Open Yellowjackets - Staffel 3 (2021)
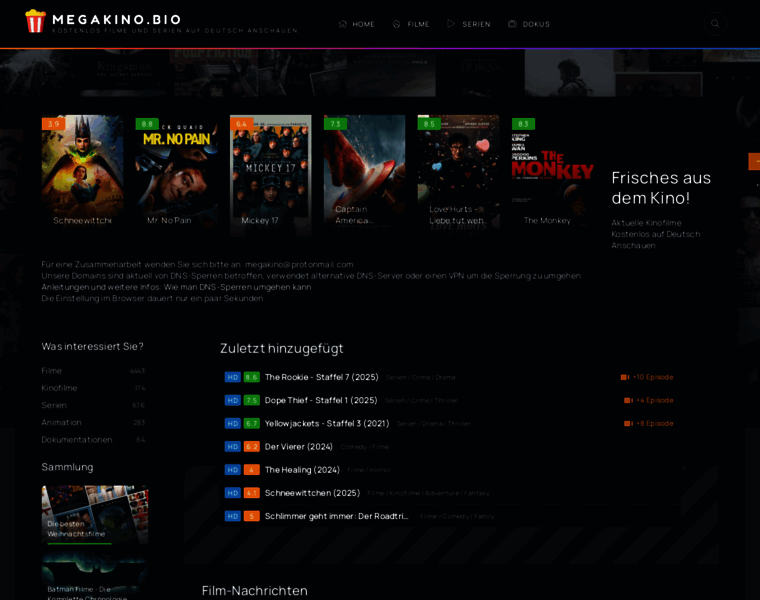Image resolution: width=760 pixels, height=600 pixels. pyautogui.click(x=327, y=424)
